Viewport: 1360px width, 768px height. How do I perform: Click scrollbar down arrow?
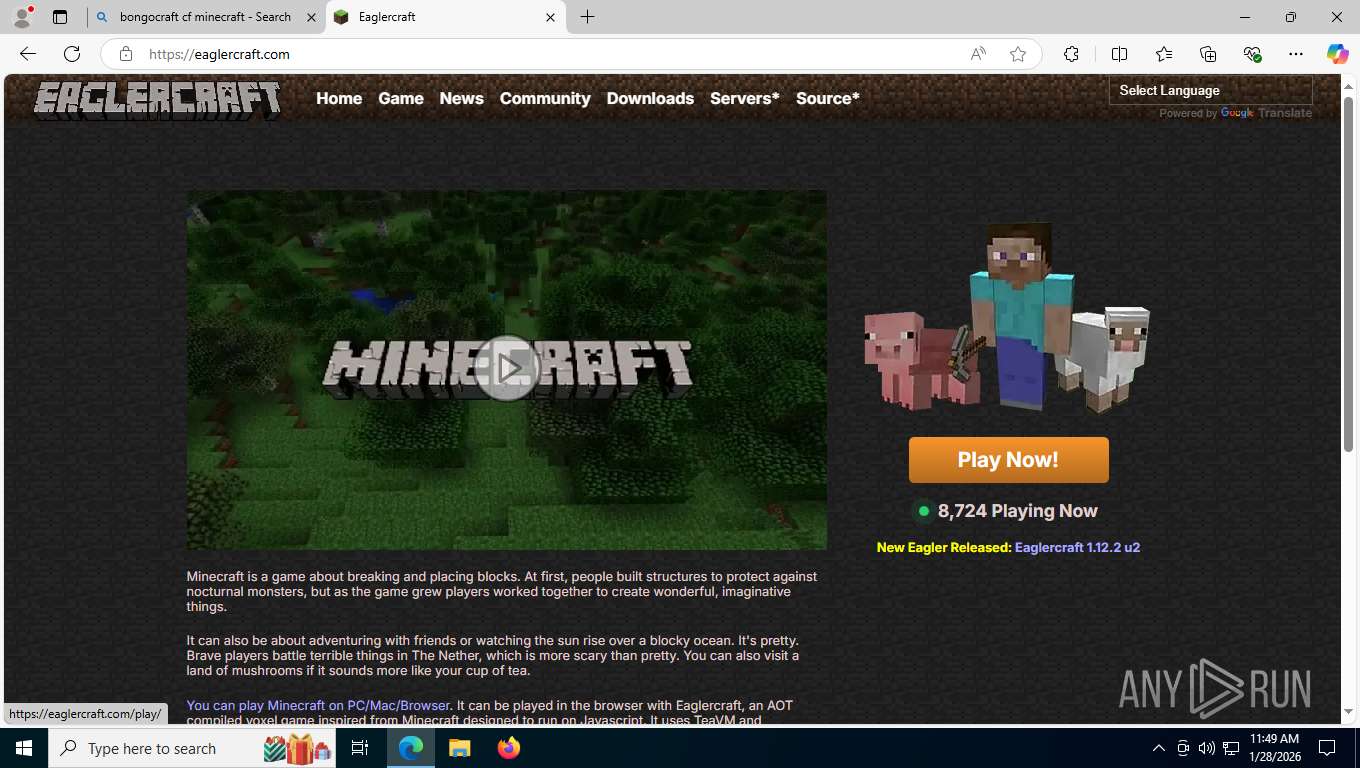(1348, 711)
